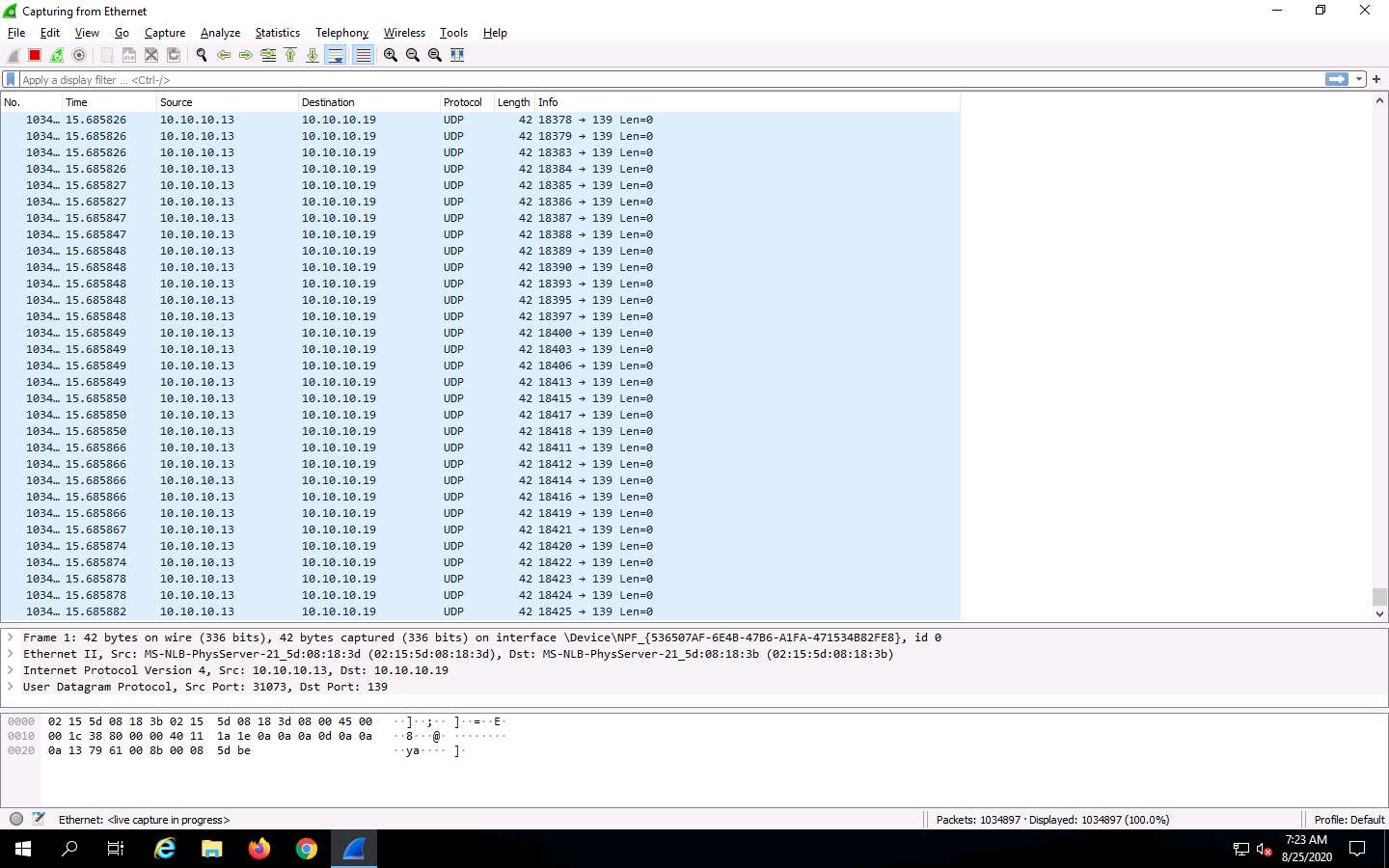Select packet row with port 18400
Screen dimensions: 1389x868
pyautogui.click(x=480, y=333)
